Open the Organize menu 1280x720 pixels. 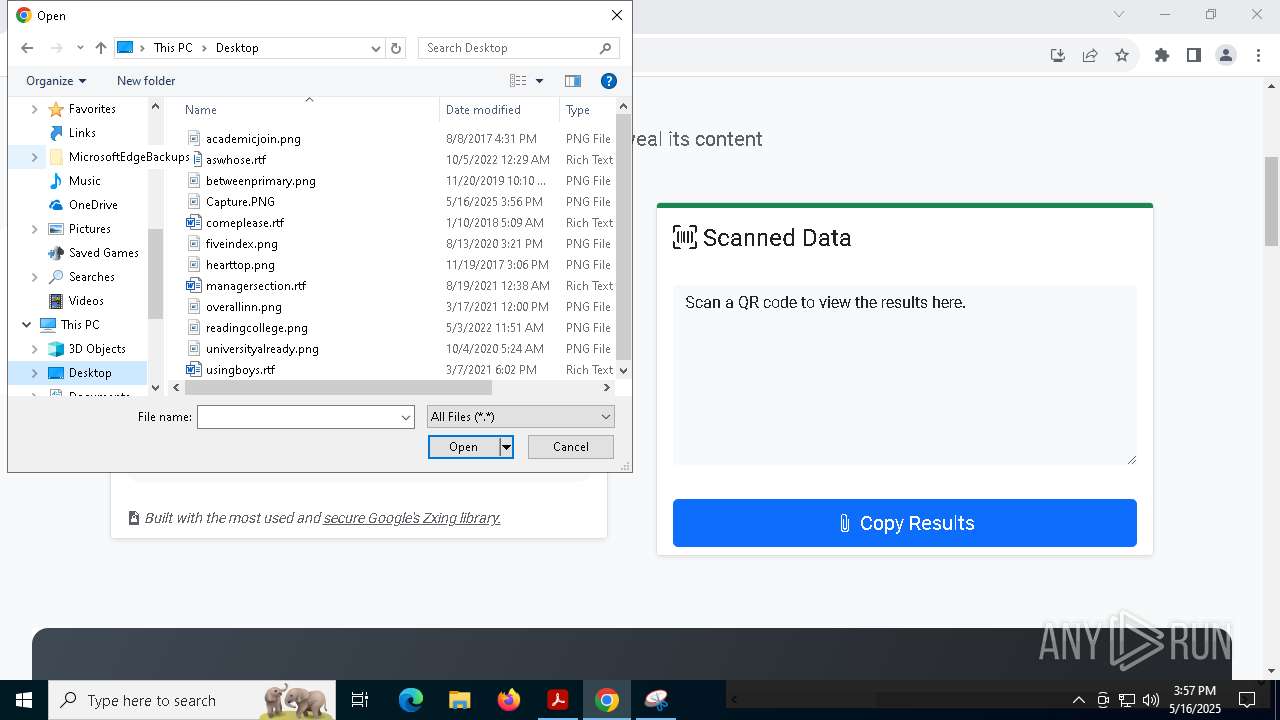click(x=56, y=81)
